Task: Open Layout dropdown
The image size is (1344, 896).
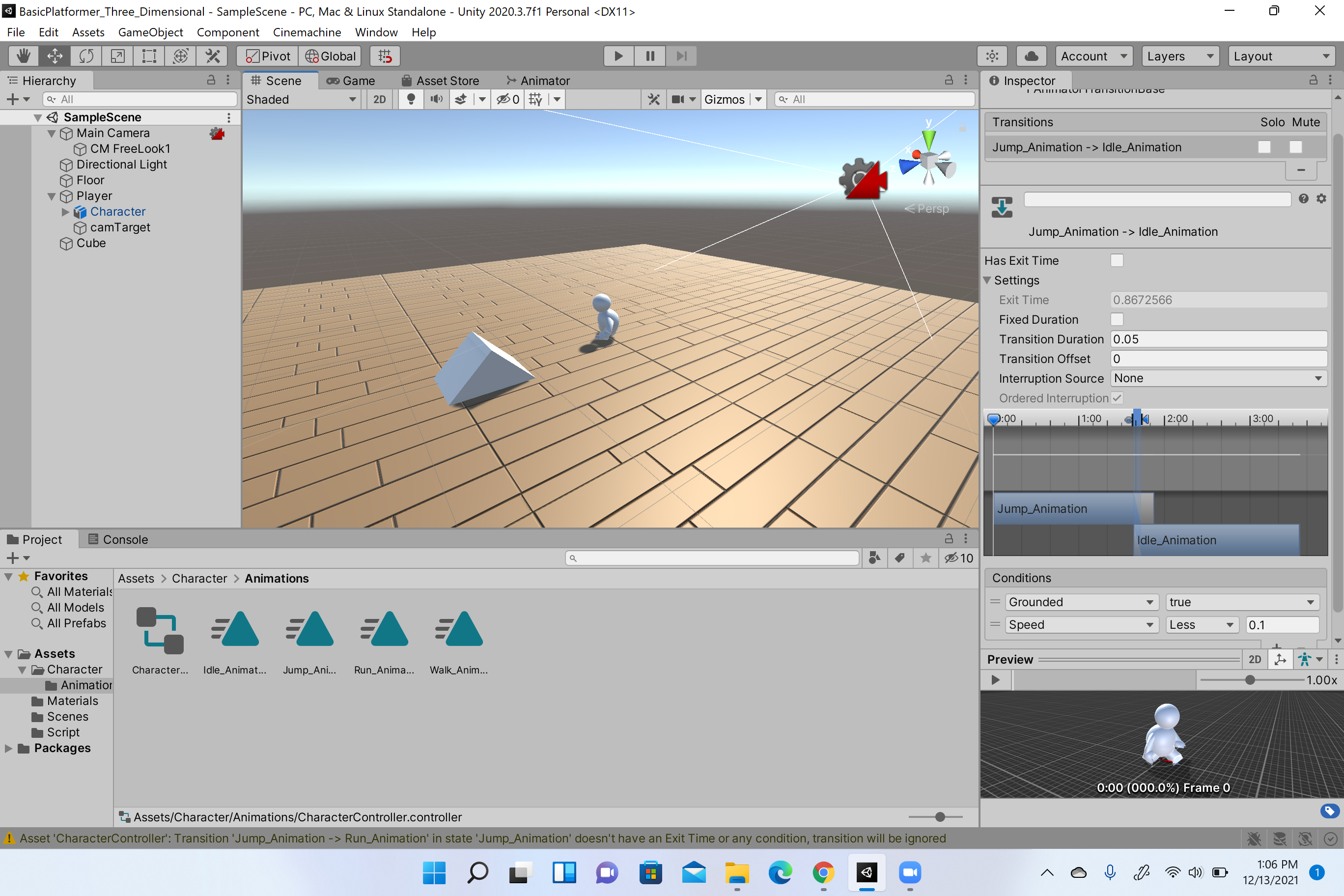Action: 1282,56
